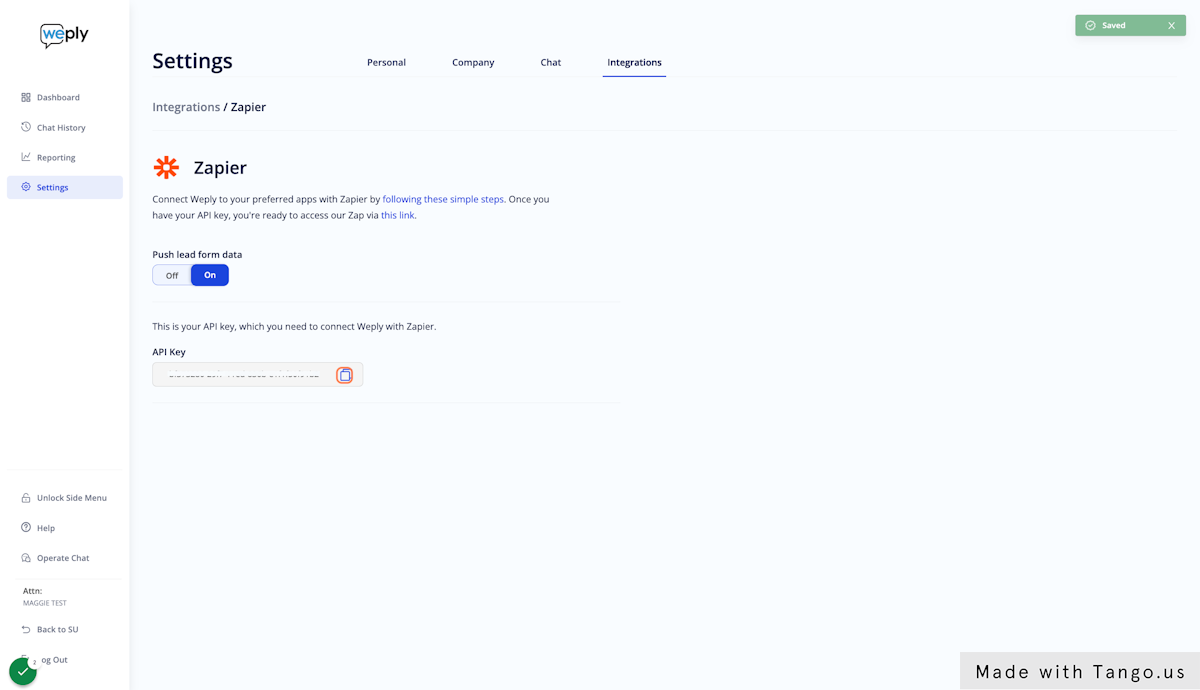Screen dimensions: 1200x690
Task: Open 'following these simple steps' link
Action: [443, 199]
